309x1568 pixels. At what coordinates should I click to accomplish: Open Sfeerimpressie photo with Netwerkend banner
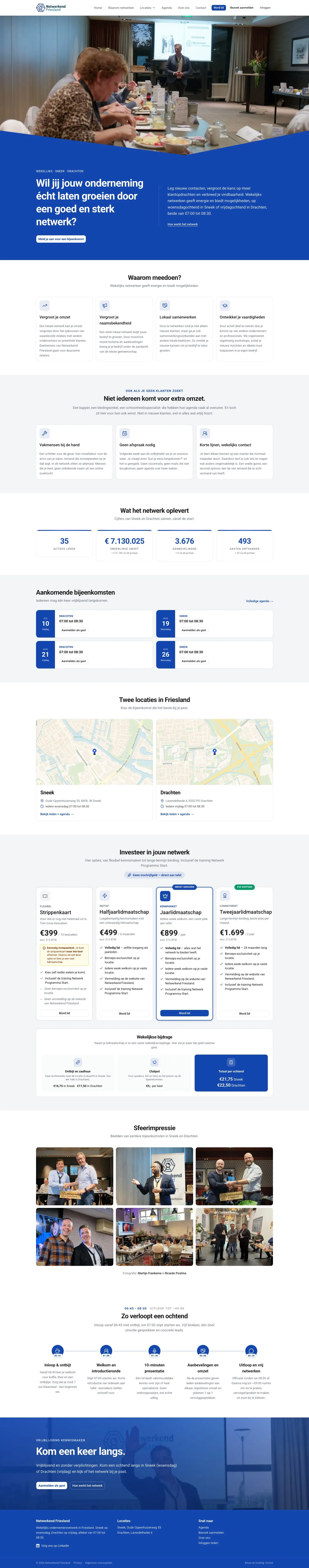154,1176
